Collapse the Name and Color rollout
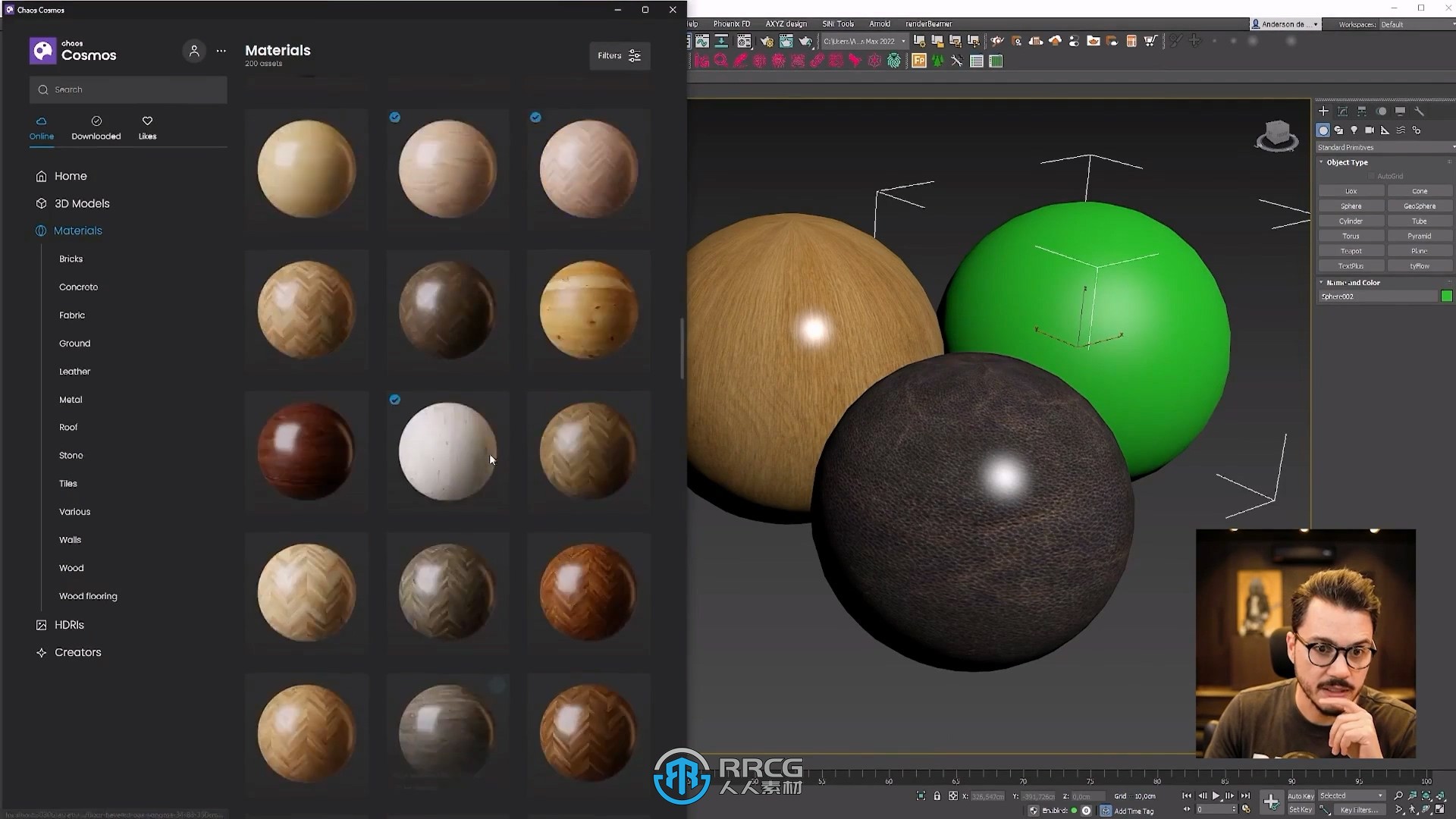This screenshot has width=1456, height=819. pos(1353,282)
